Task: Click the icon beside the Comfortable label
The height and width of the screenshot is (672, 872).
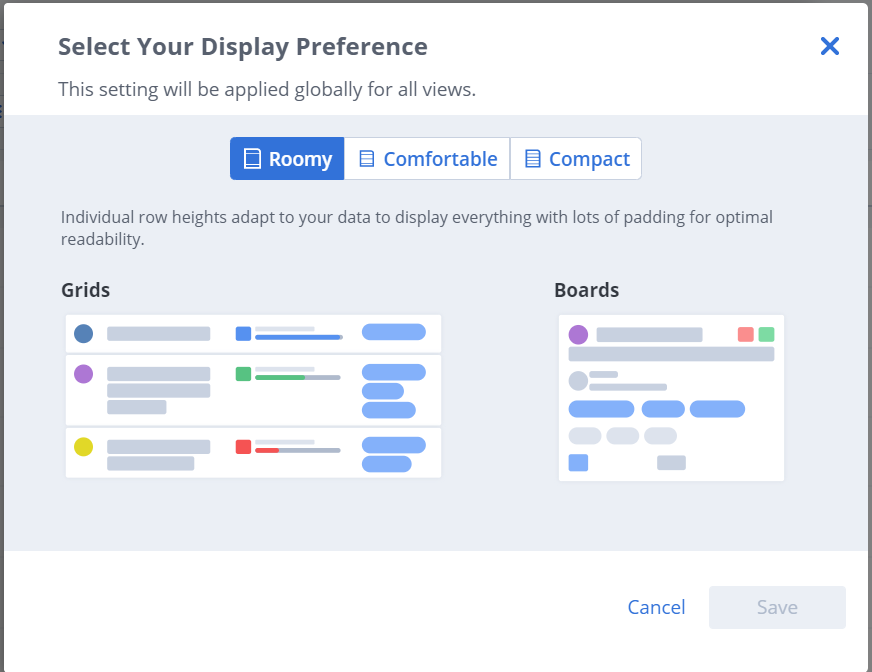Action: [x=367, y=159]
